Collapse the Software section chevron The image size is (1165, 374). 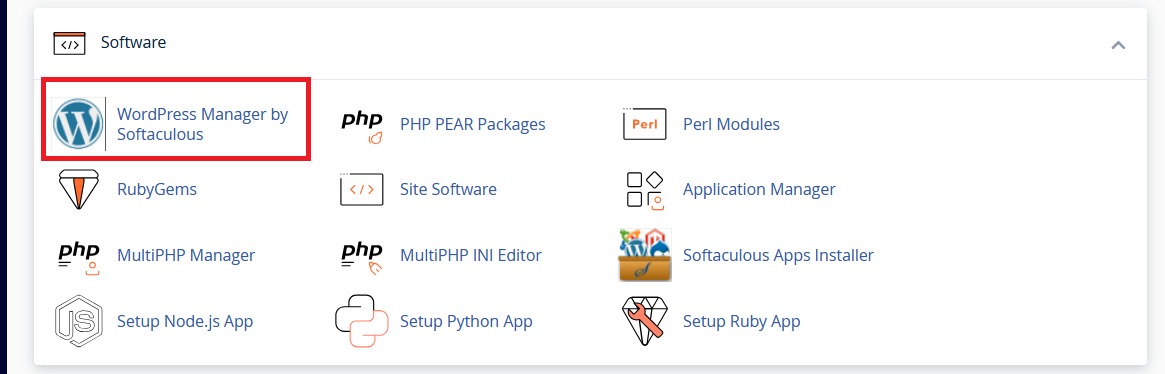point(1117,45)
